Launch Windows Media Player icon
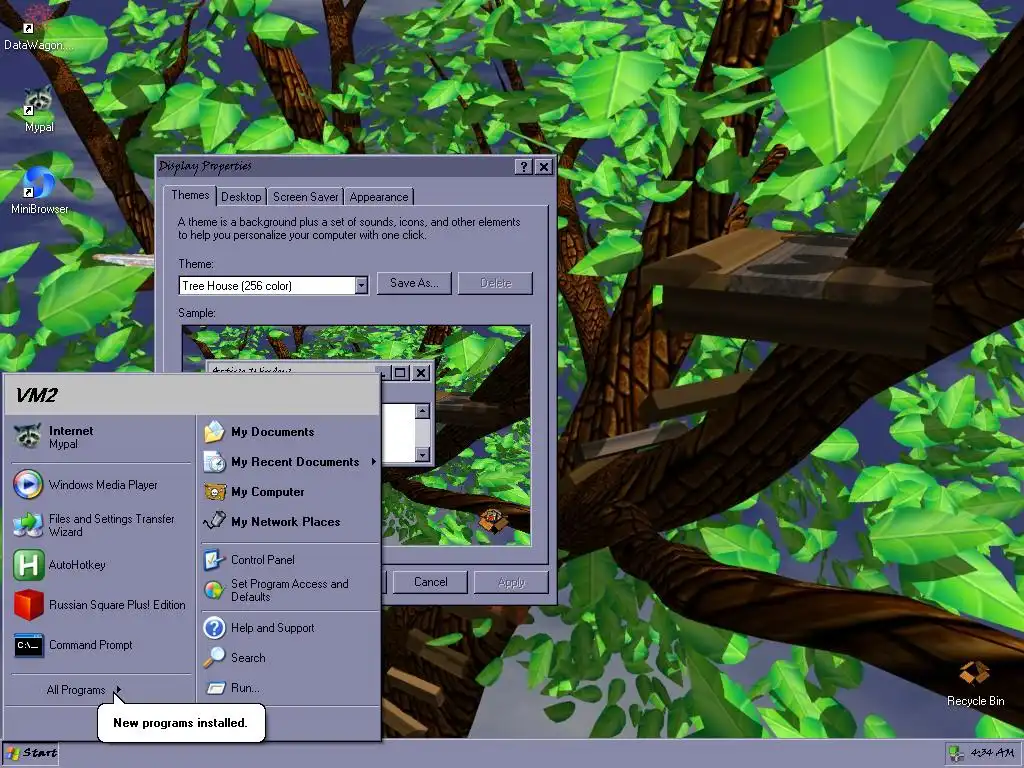 [x=28, y=485]
